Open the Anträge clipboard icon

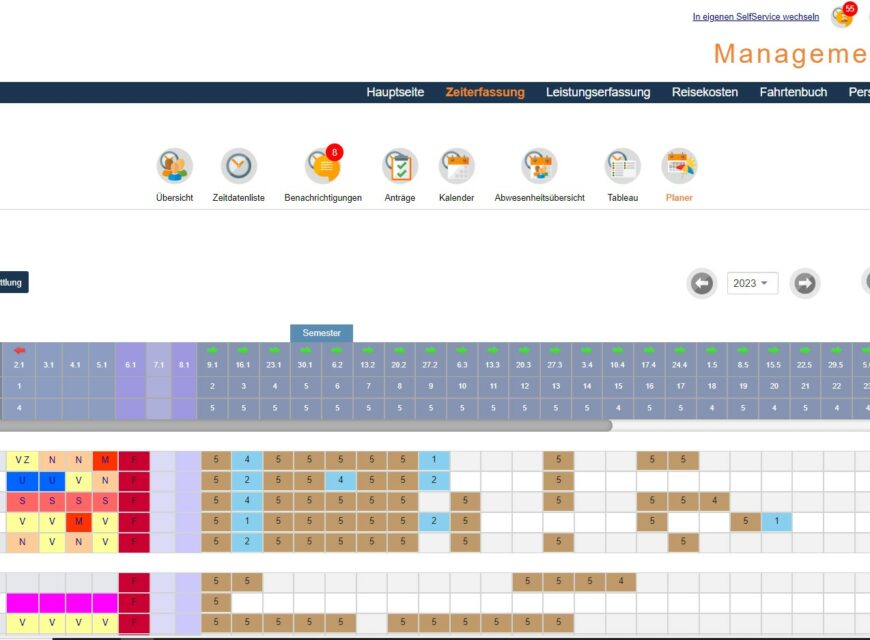[x=400, y=166]
